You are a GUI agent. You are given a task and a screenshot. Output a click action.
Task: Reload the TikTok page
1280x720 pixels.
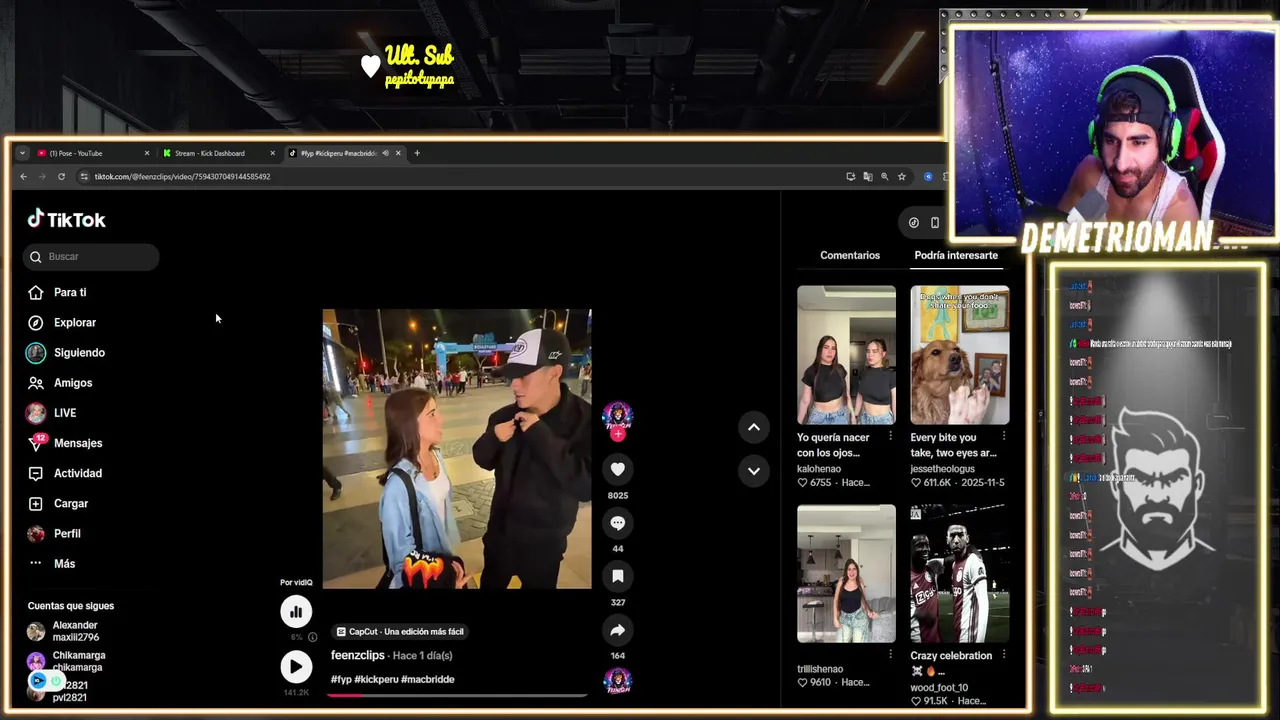click(61, 177)
